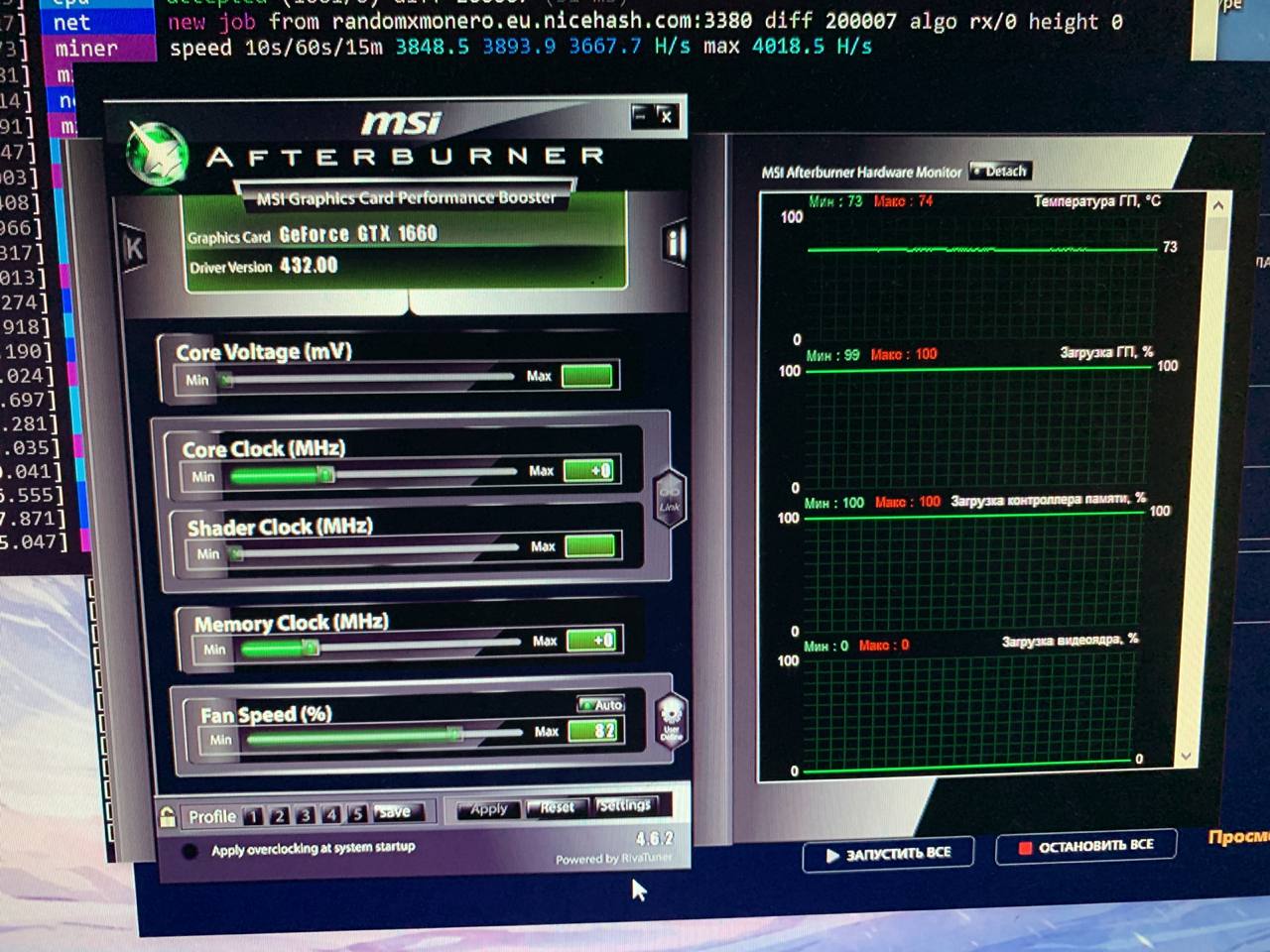Toggle the Auto fan speed button
Image resolution: width=1270 pixels, height=952 pixels.
(602, 704)
